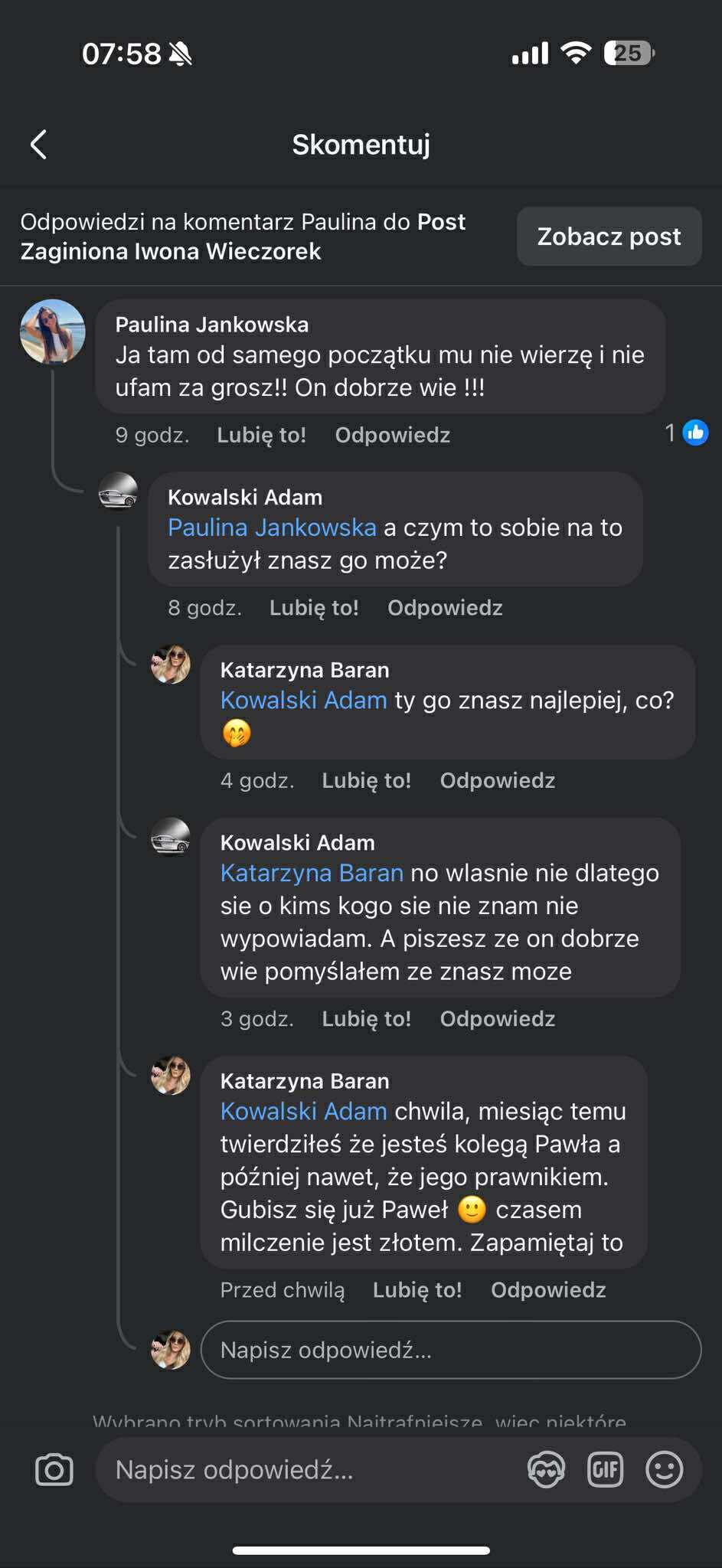Reply to Paulina Jankowska's comment via Odpowiedz

click(x=392, y=435)
